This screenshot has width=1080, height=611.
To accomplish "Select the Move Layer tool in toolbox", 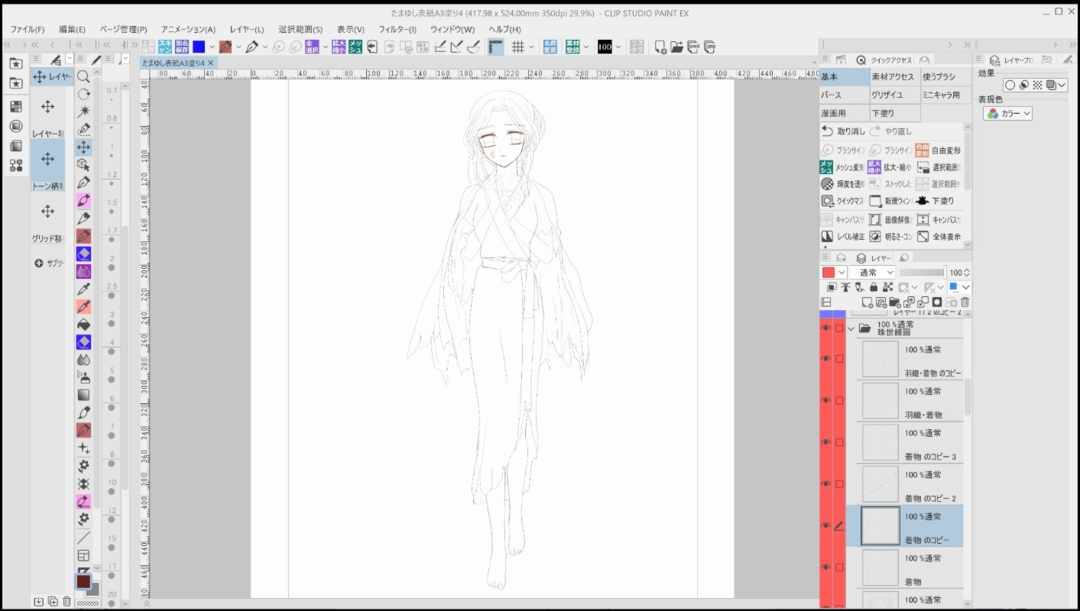I will point(84,147).
